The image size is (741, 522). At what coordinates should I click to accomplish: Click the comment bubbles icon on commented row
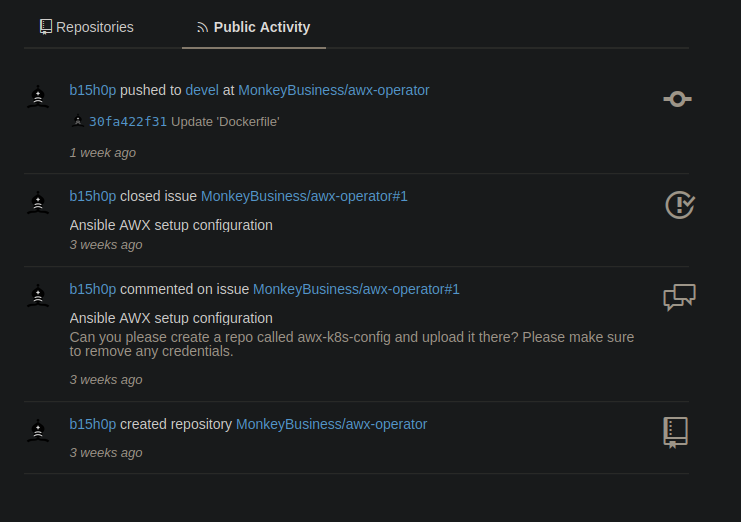coord(680,297)
